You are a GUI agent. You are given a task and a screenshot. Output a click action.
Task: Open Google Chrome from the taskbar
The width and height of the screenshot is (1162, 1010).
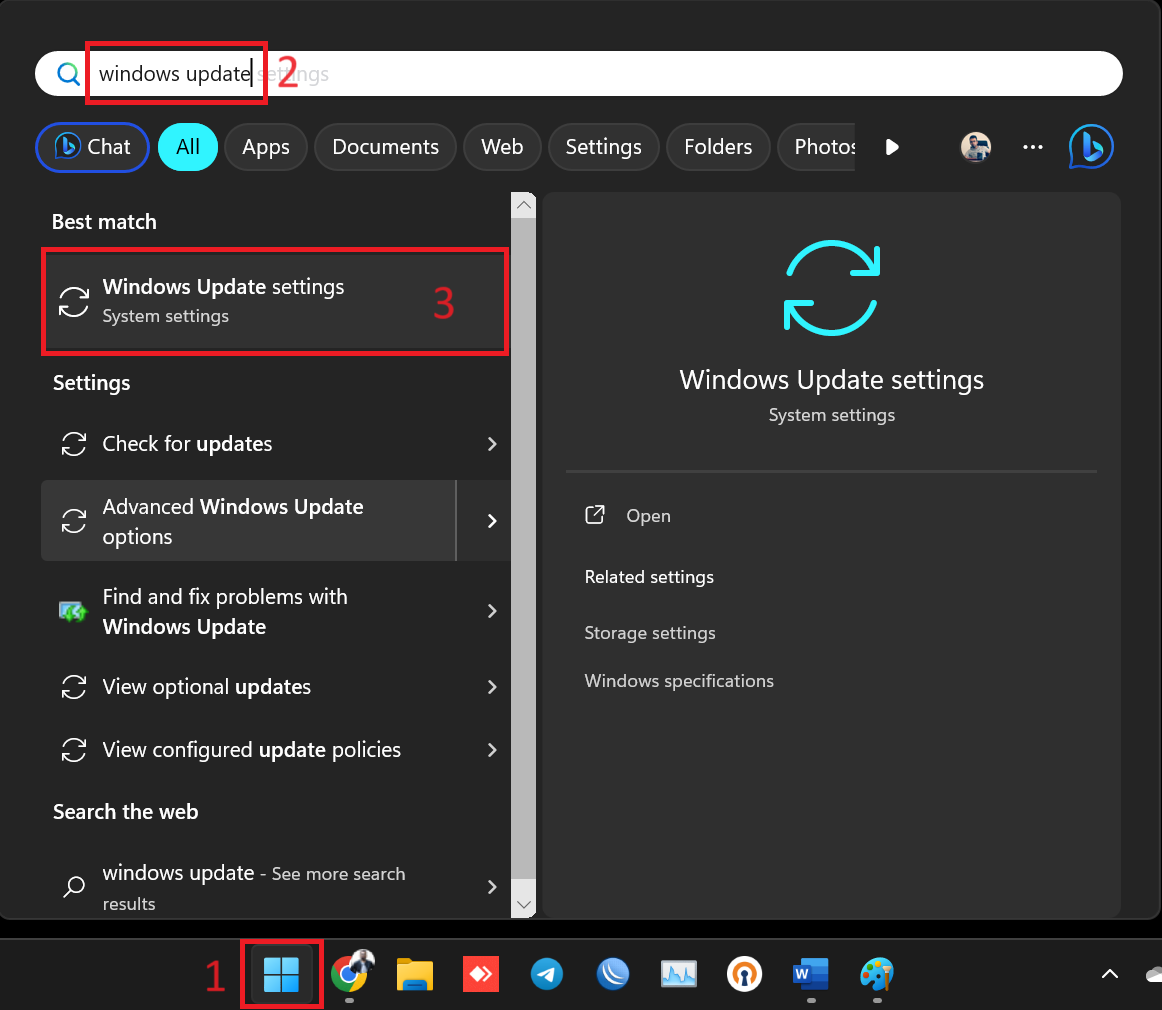tap(351, 974)
